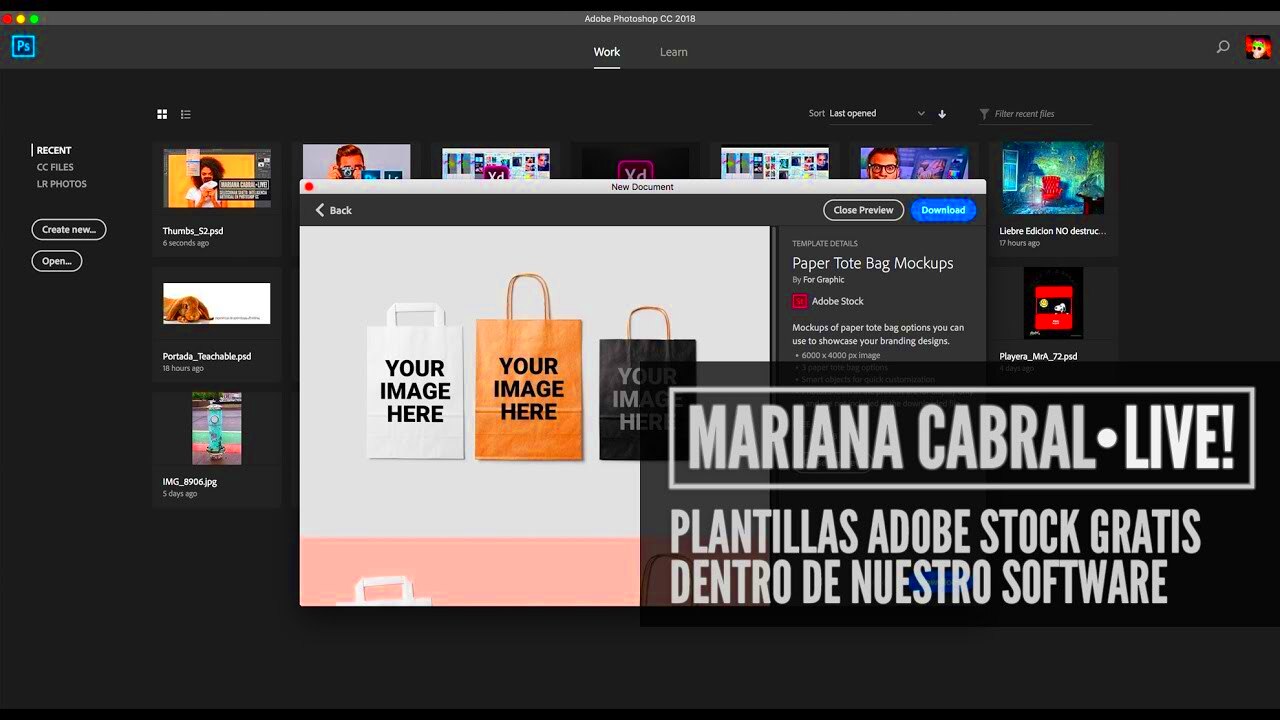Image resolution: width=1280 pixels, height=720 pixels.
Task: Click the Back chevron arrow icon
Action: pyautogui.click(x=320, y=210)
